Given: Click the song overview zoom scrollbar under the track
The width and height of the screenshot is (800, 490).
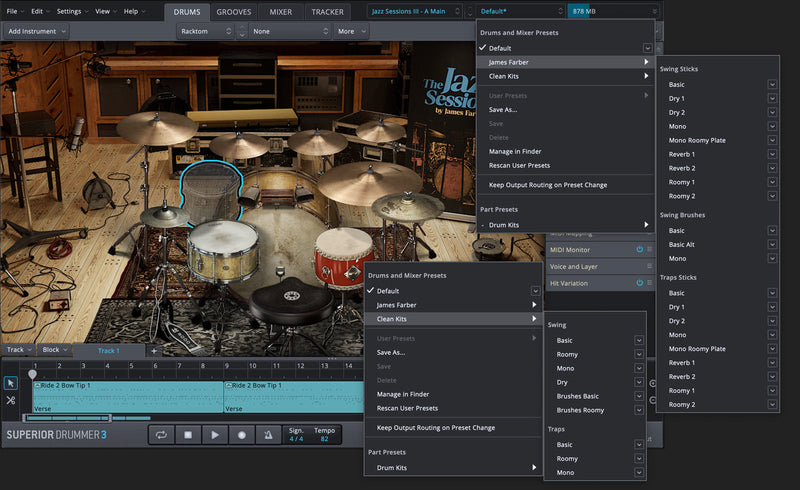Looking at the screenshot, I should [67, 418].
